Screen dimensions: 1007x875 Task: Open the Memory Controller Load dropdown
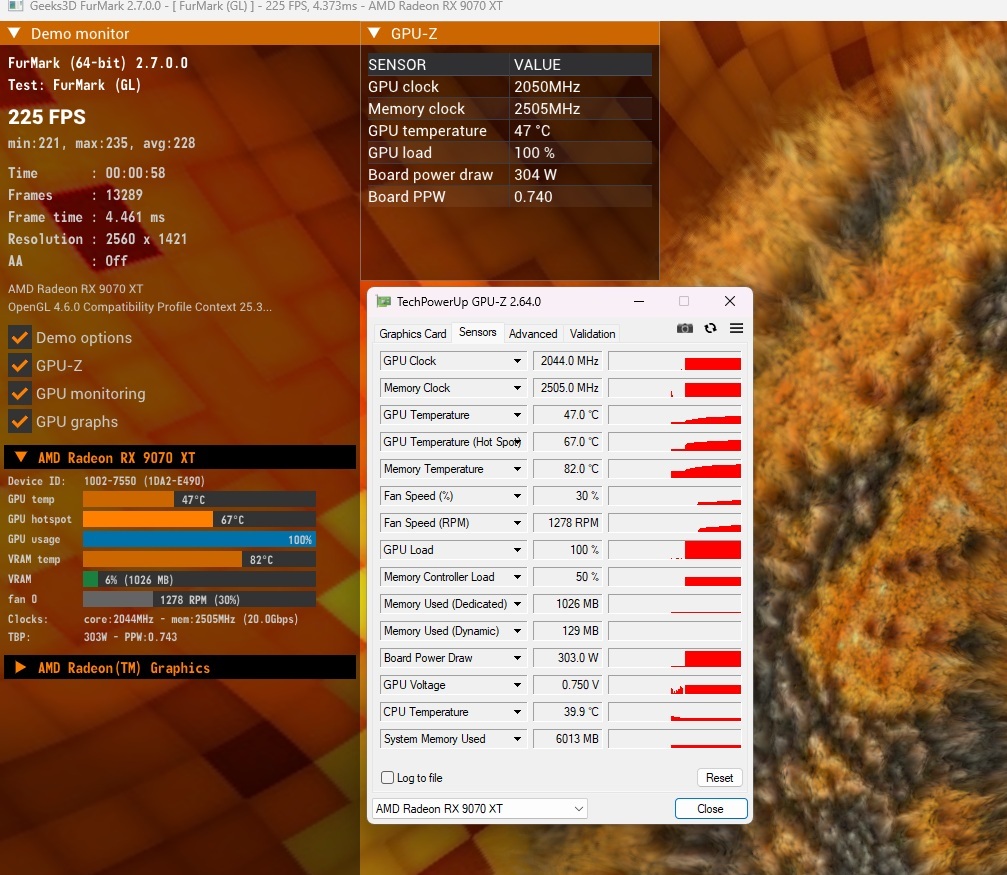point(517,577)
